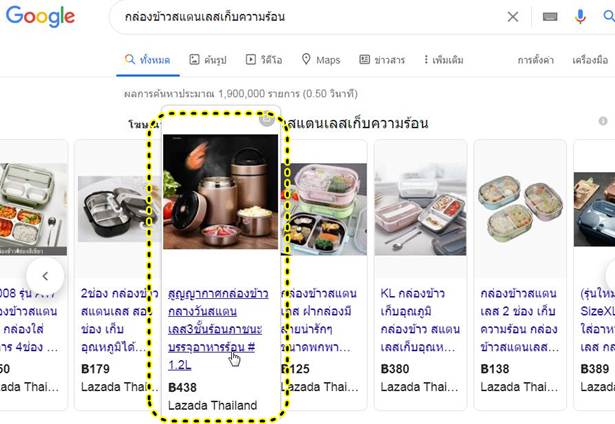Click the ads info icon
This screenshot has height=424, width=615.
tap(603, 121)
